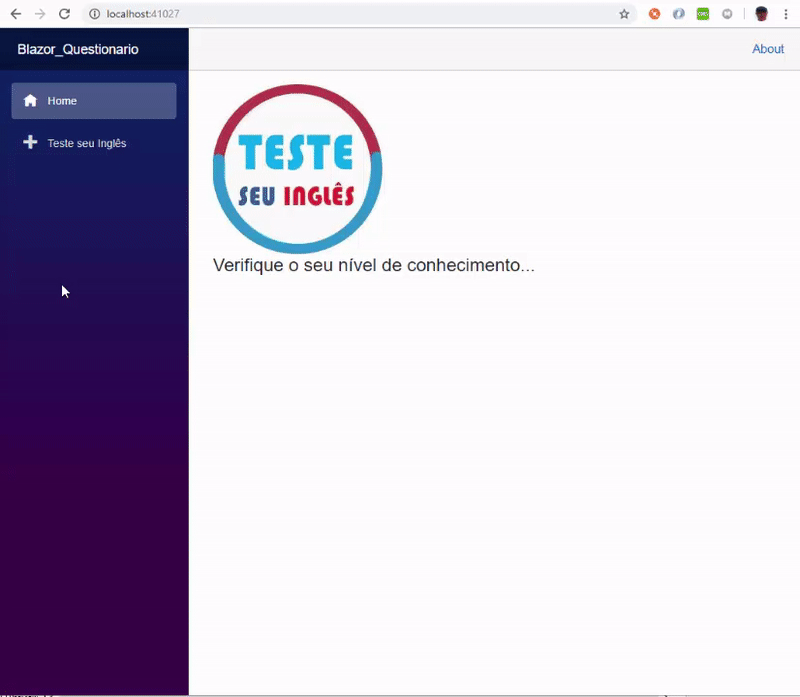800x697 pixels.
Task: Click the Blazor_Questionario brand title
Action: [x=78, y=49]
